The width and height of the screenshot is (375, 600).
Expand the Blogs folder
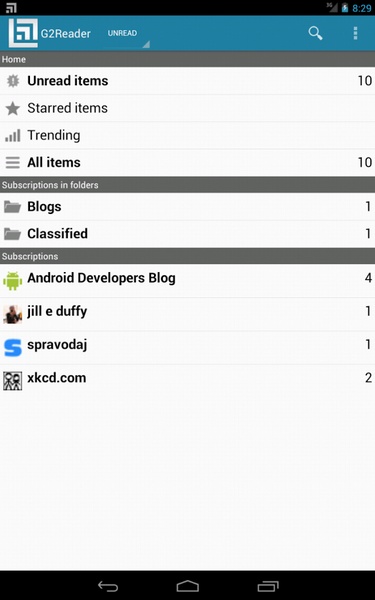[x=188, y=207]
